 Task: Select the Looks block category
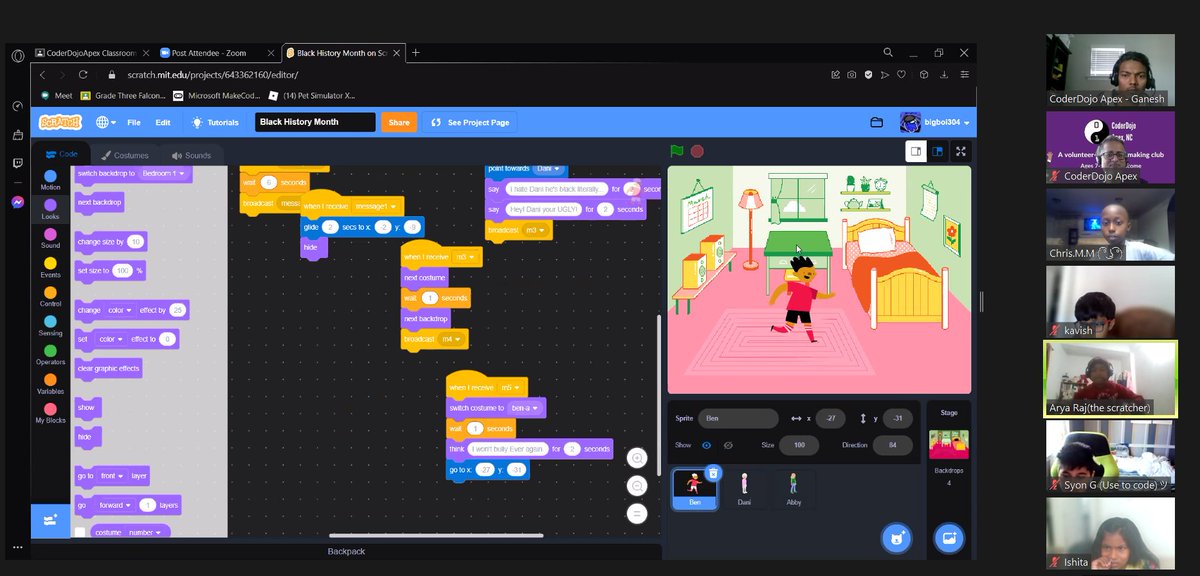pos(50,209)
